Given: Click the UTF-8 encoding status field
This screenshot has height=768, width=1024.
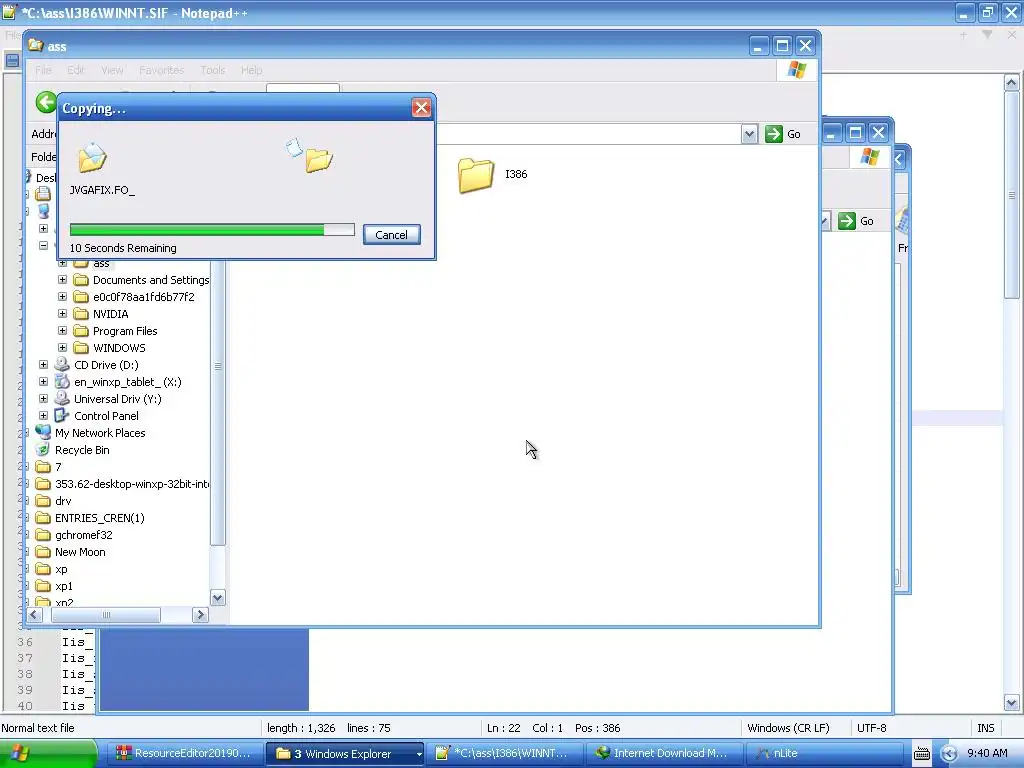Looking at the screenshot, I should pos(872,728).
